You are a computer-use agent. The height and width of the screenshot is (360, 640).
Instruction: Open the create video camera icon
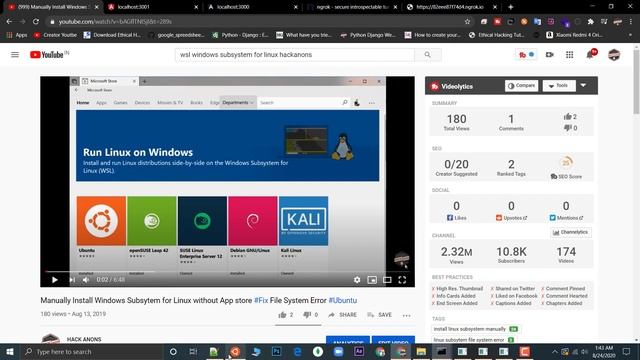point(550,55)
